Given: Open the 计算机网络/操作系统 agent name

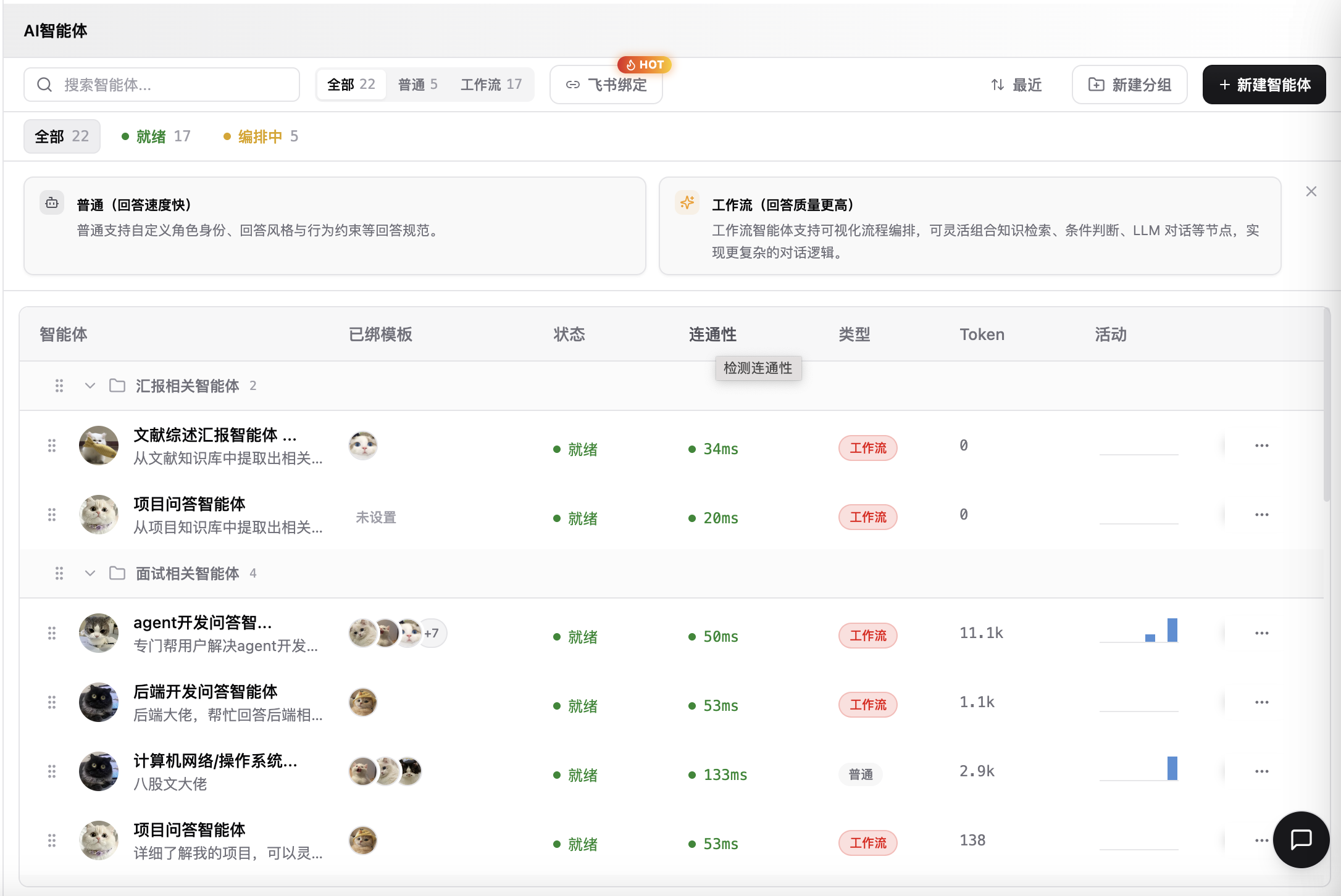Looking at the screenshot, I should pyautogui.click(x=215, y=761).
